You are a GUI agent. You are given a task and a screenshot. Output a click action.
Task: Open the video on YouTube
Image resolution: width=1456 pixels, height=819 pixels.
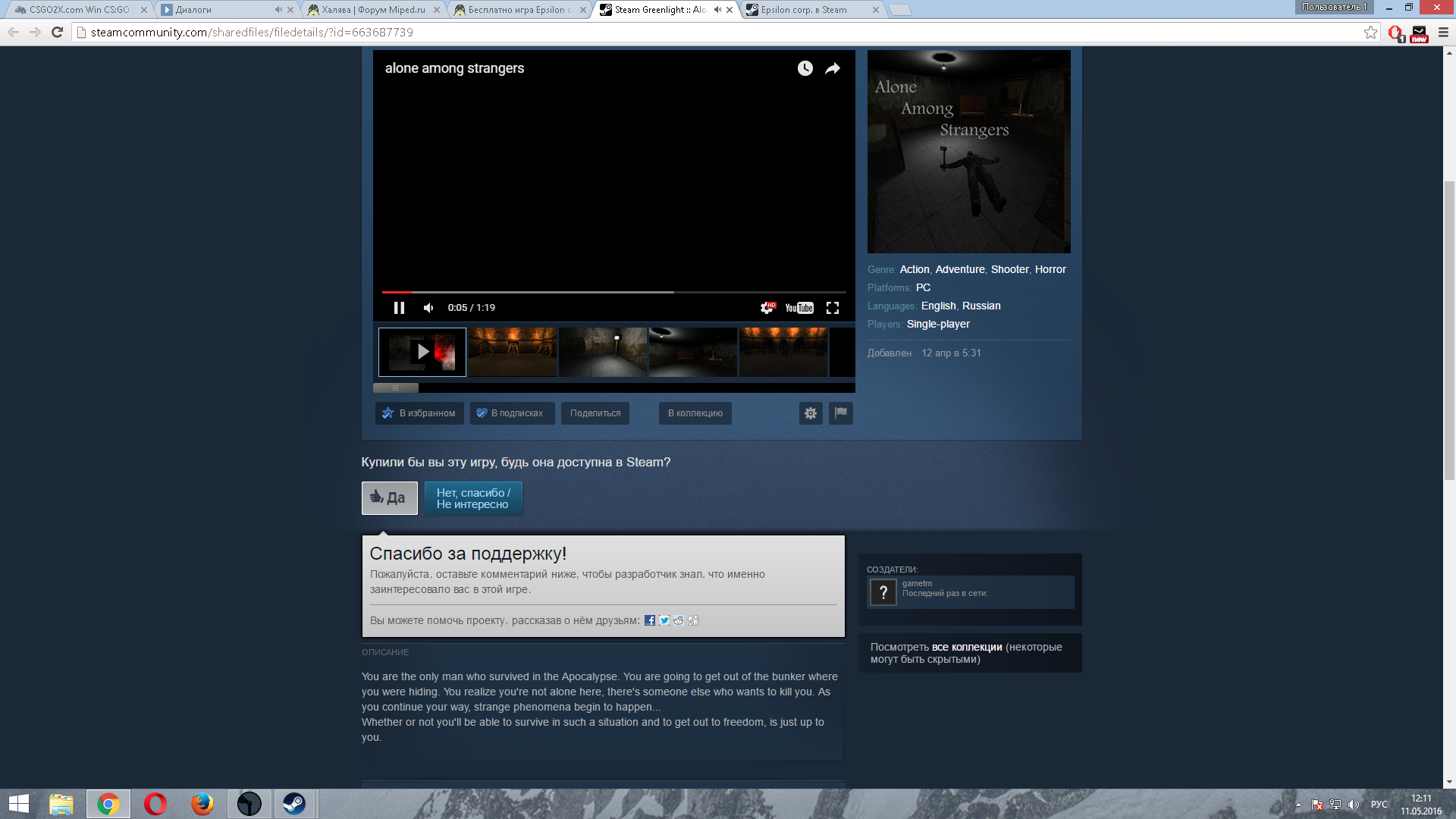(x=799, y=308)
